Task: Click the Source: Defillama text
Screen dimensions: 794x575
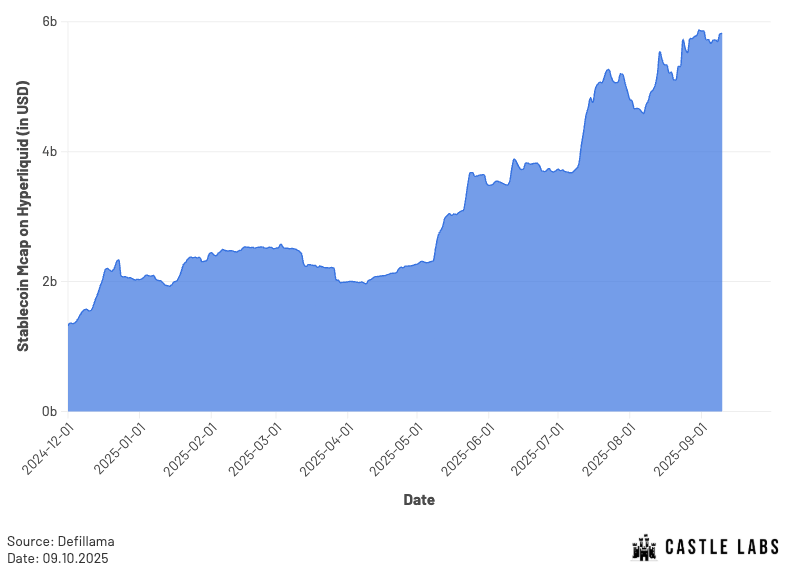Action: pos(61,541)
